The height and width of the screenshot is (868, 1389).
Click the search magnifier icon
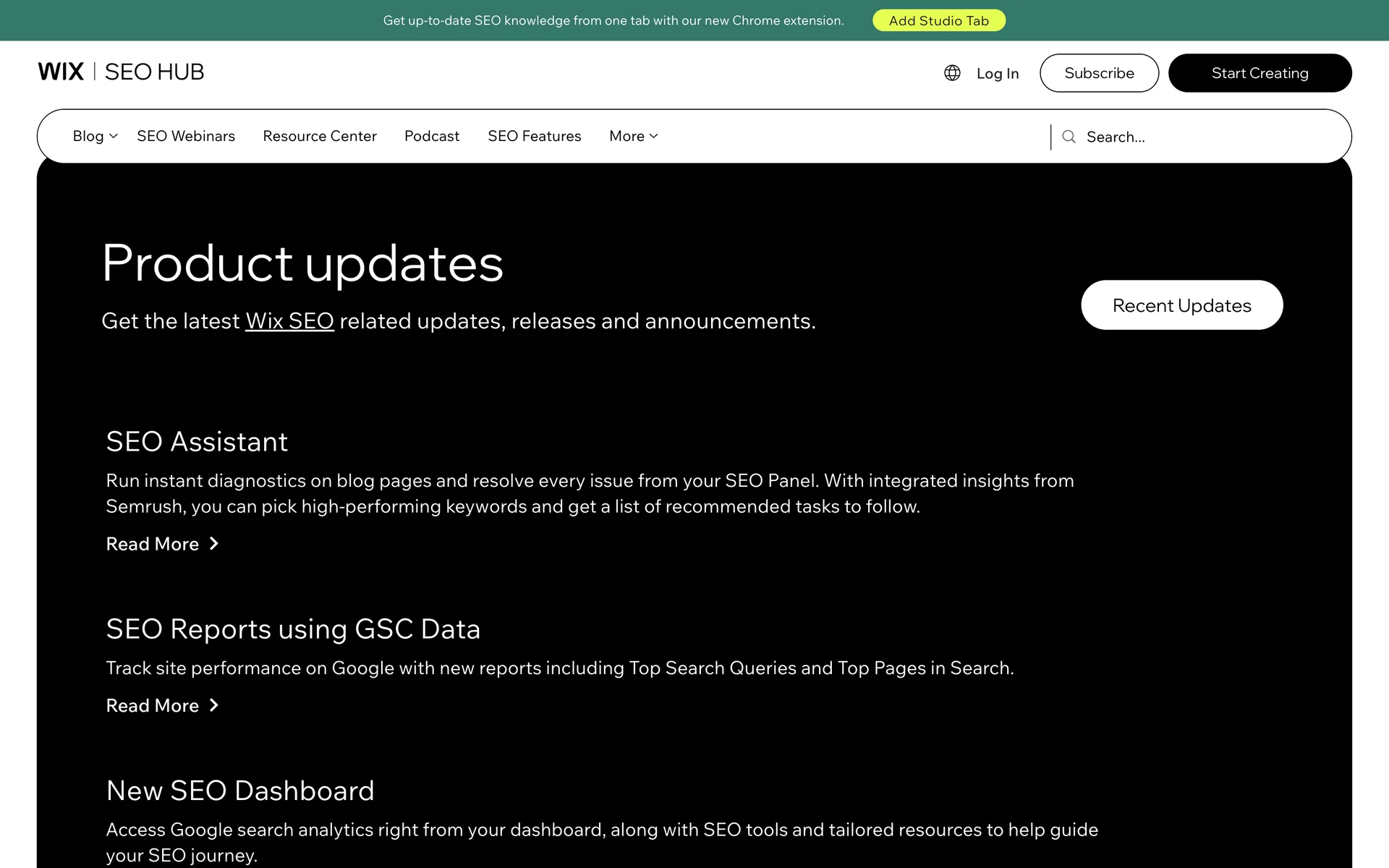point(1069,137)
